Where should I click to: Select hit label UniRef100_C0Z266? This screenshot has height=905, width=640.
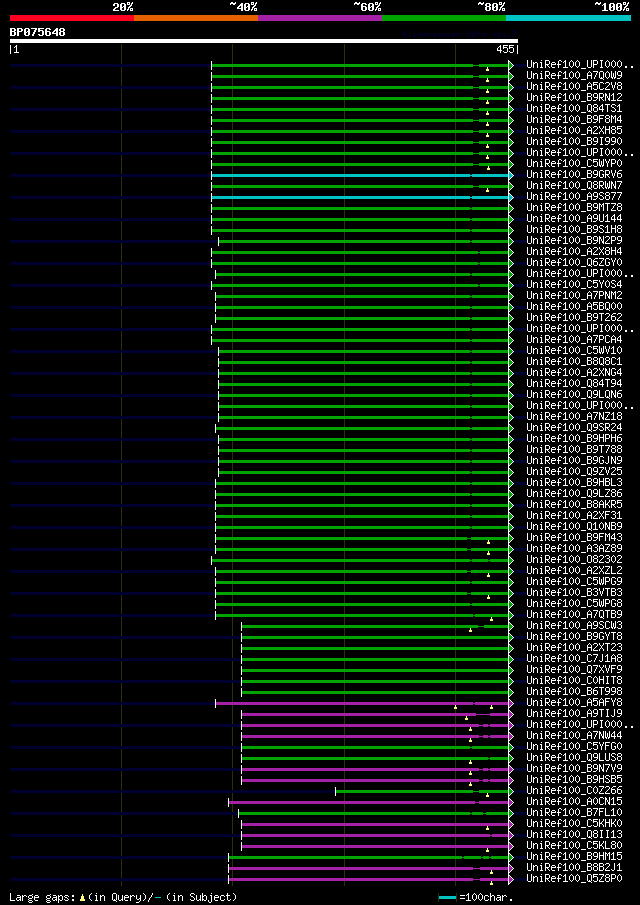pos(574,792)
